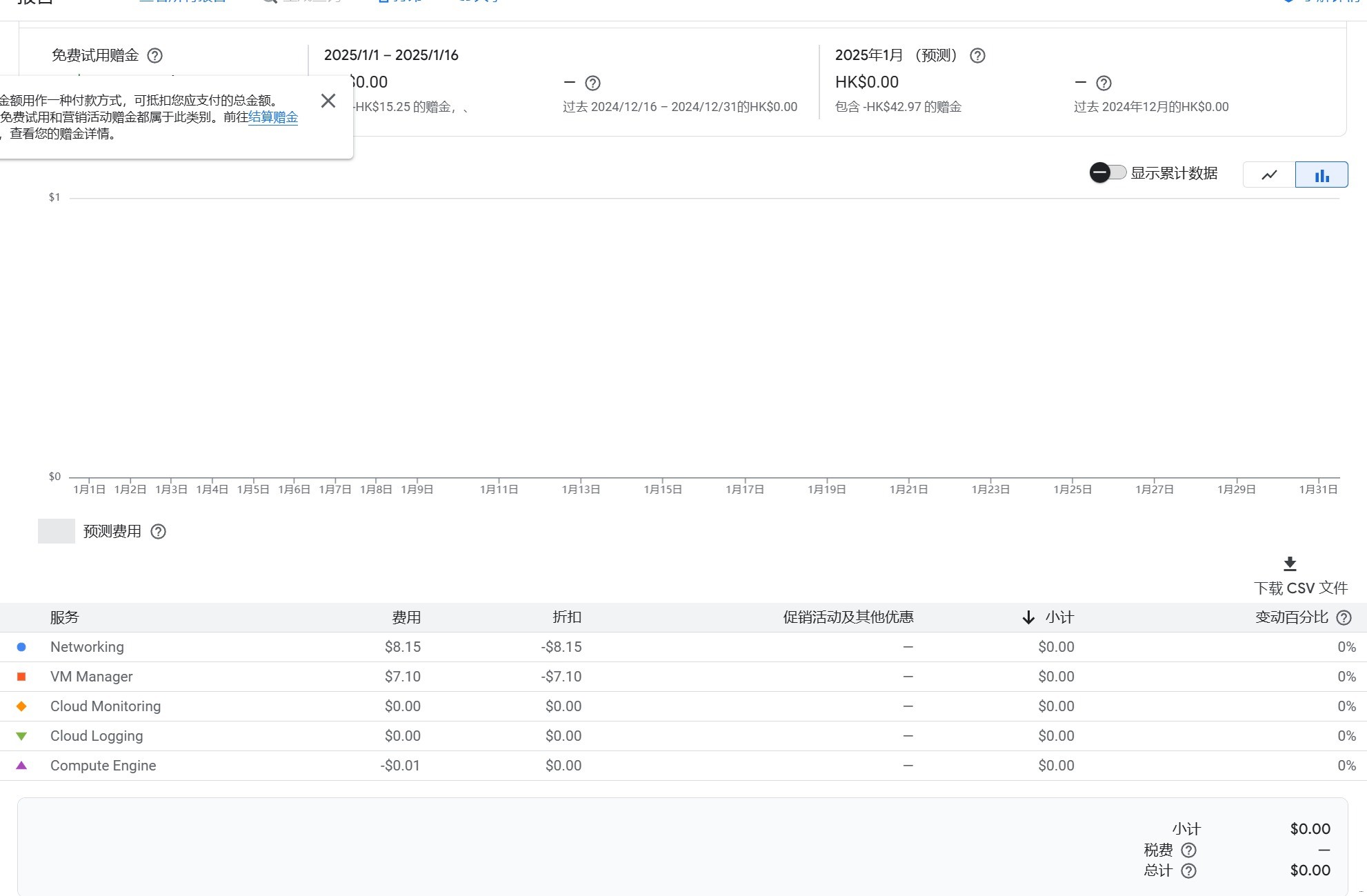Select the VM Manager service row
This screenshot has height=896, width=1367.
tap(91, 677)
